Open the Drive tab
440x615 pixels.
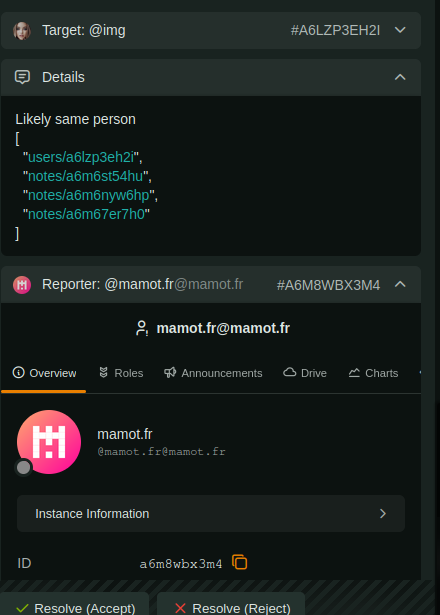point(305,373)
